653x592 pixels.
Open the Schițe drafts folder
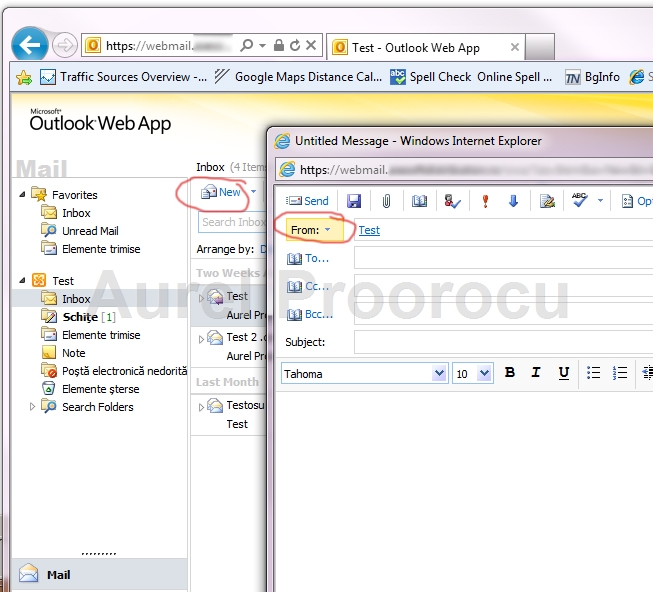(78, 317)
